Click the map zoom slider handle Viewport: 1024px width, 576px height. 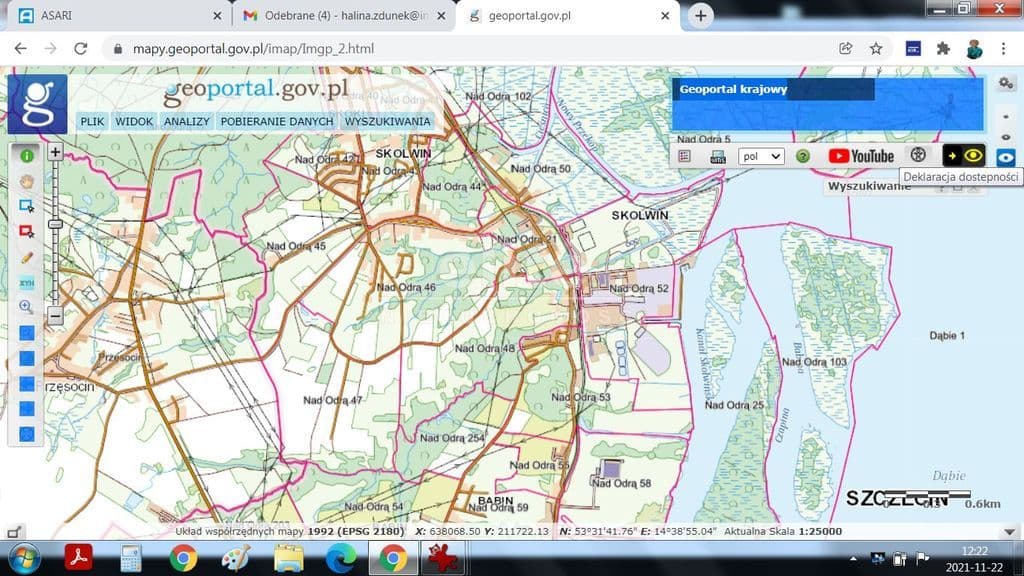pos(56,224)
